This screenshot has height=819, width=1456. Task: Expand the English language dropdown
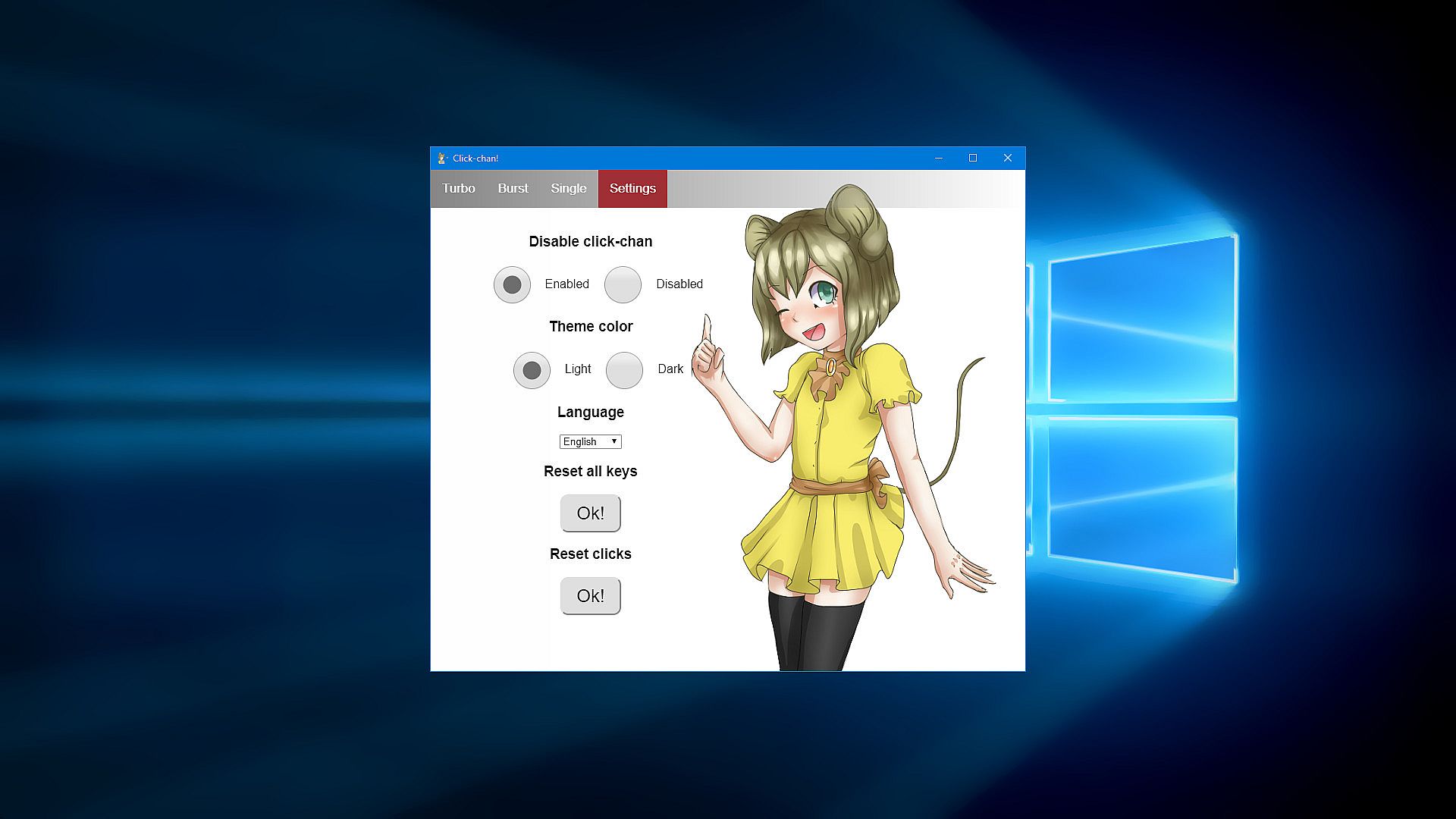click(x=590, y=441)
